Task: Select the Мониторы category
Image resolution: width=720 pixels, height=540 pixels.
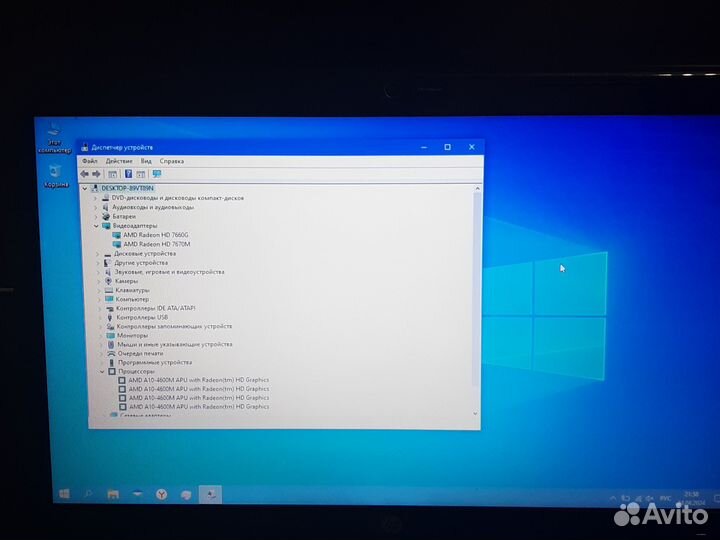Action: 132,335
